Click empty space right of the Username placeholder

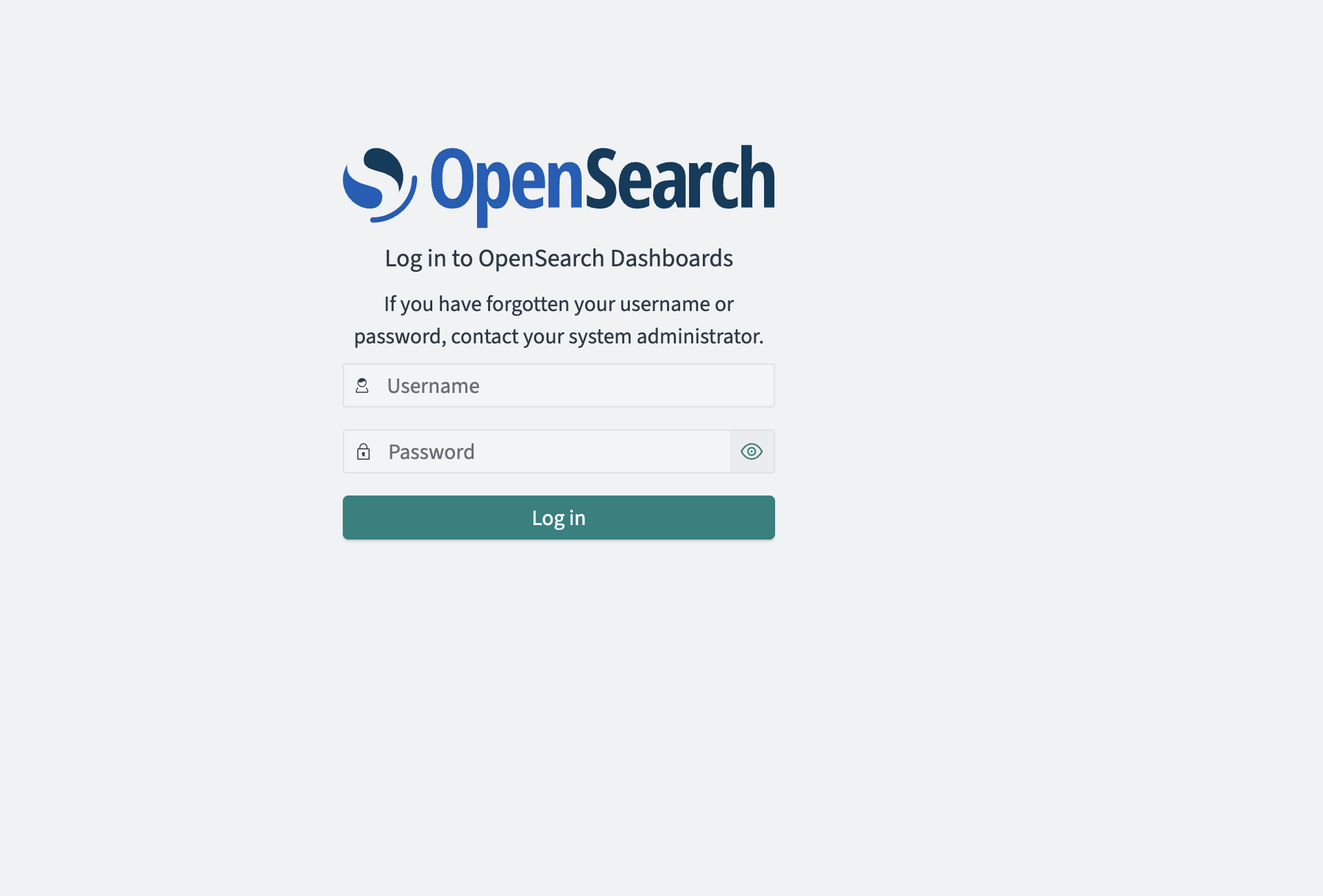pyautogui.click(x=626, y=385)
